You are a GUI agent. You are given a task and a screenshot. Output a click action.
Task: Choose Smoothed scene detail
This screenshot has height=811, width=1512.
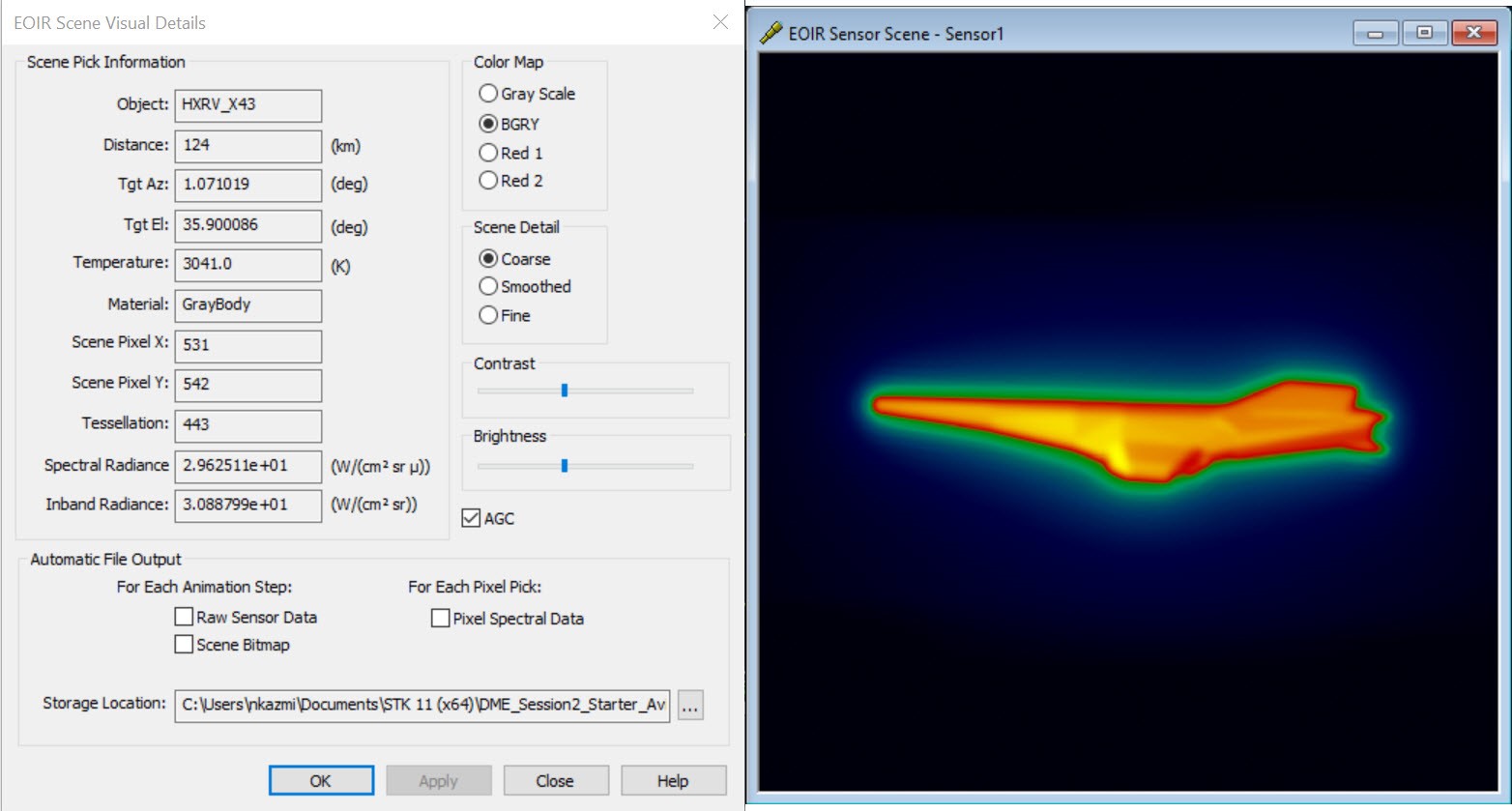click(x=489, y=287)
